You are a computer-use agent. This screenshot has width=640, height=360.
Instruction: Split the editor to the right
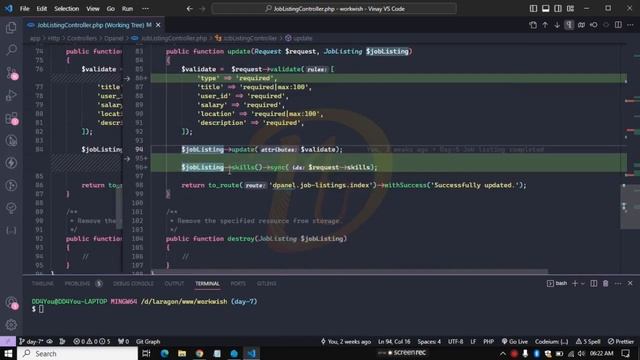point(618,25)
